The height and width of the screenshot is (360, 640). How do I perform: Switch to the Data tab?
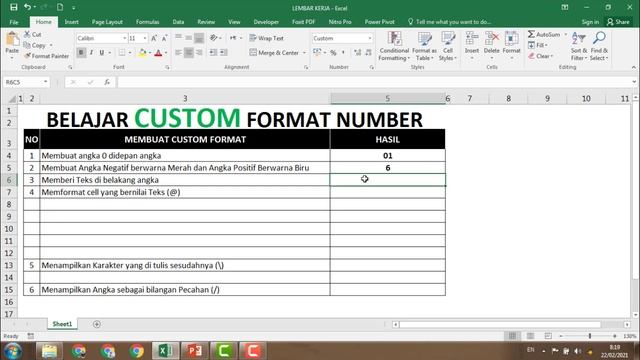(x=178, y=22)
